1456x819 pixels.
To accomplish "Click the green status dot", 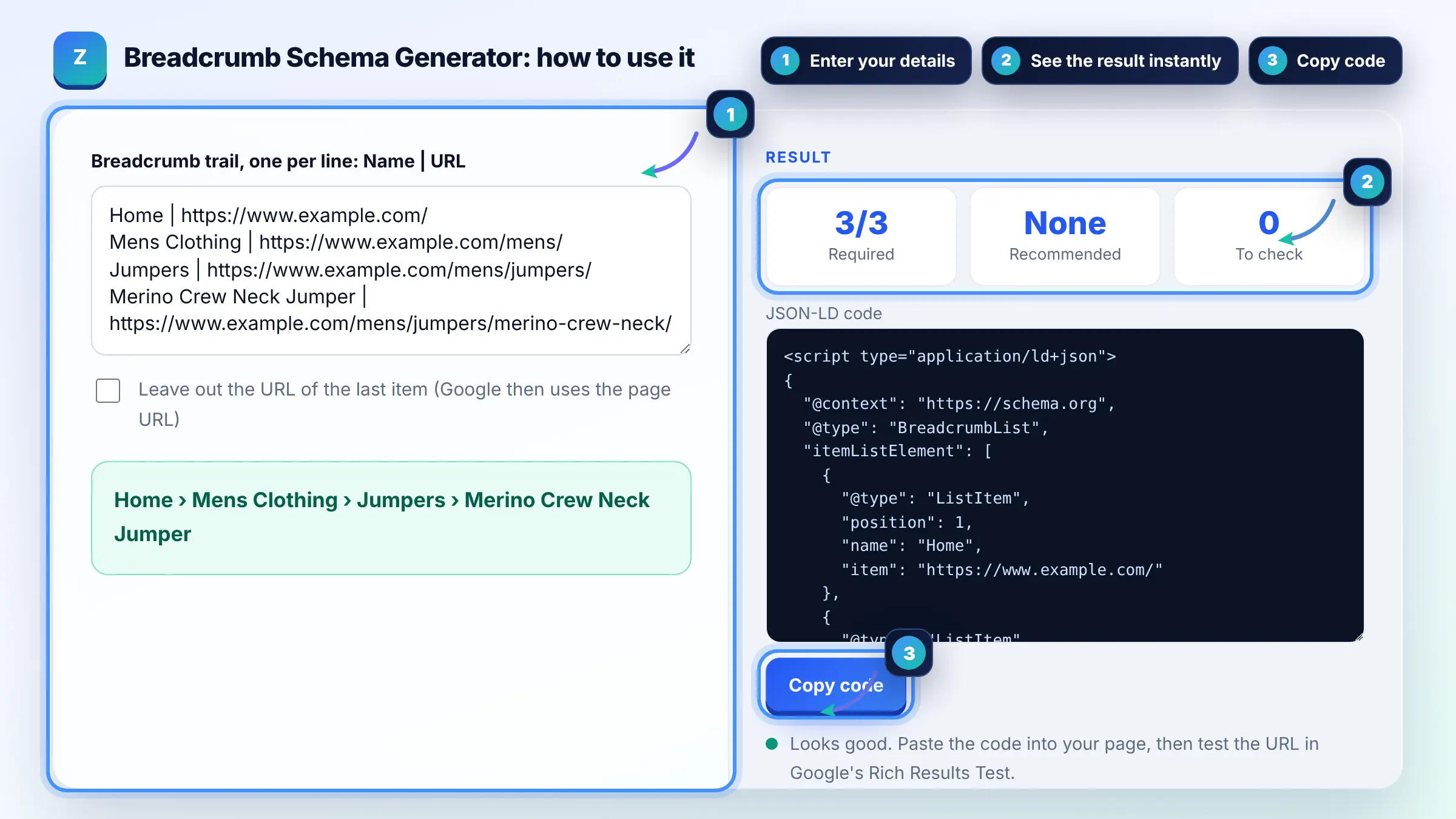I will tap(772, 744).
